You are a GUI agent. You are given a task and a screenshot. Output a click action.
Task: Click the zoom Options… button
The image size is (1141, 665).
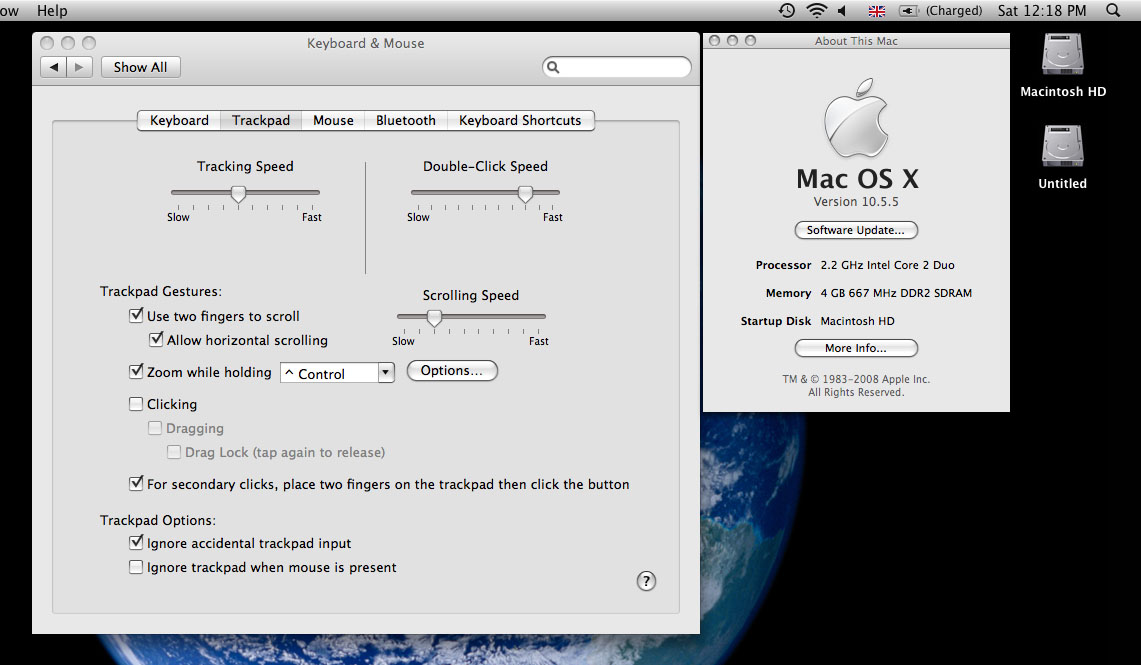[452, 370]
